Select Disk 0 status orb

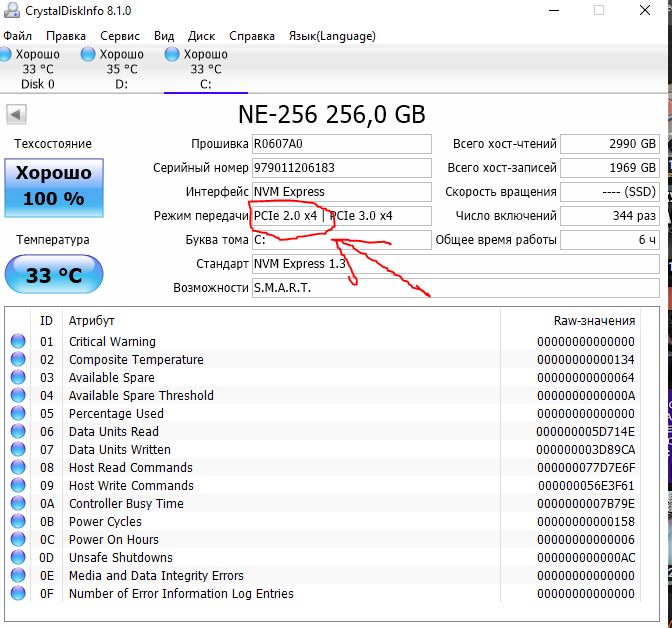click(8, 54)
